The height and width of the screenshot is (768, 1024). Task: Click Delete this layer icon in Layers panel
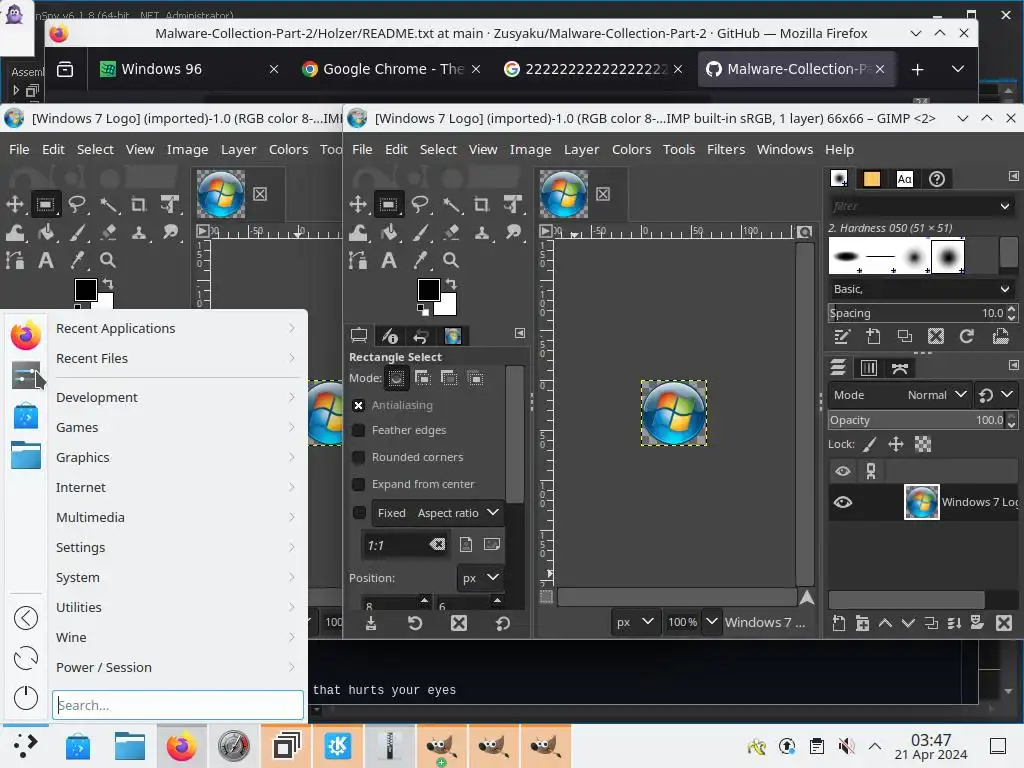(1004, 623)
